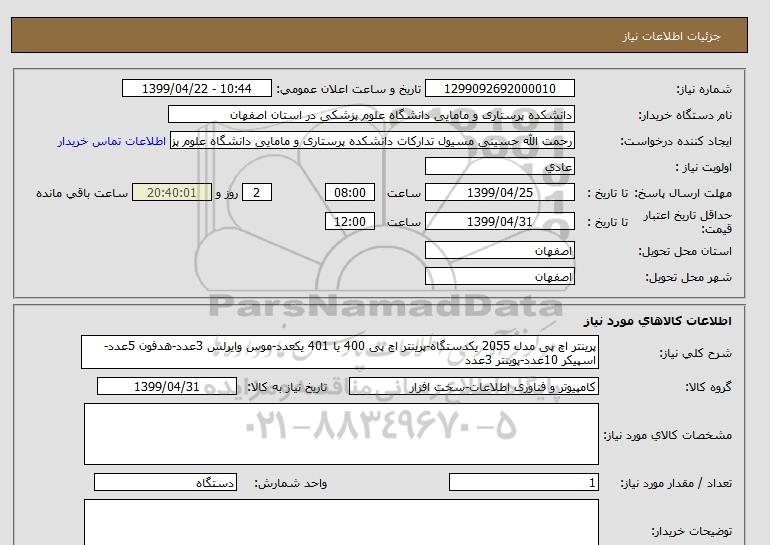Image resolution: width=770 pixels, height=545 pixels.
Task: Click the شماره نیاز label
Action: point(704,89)
